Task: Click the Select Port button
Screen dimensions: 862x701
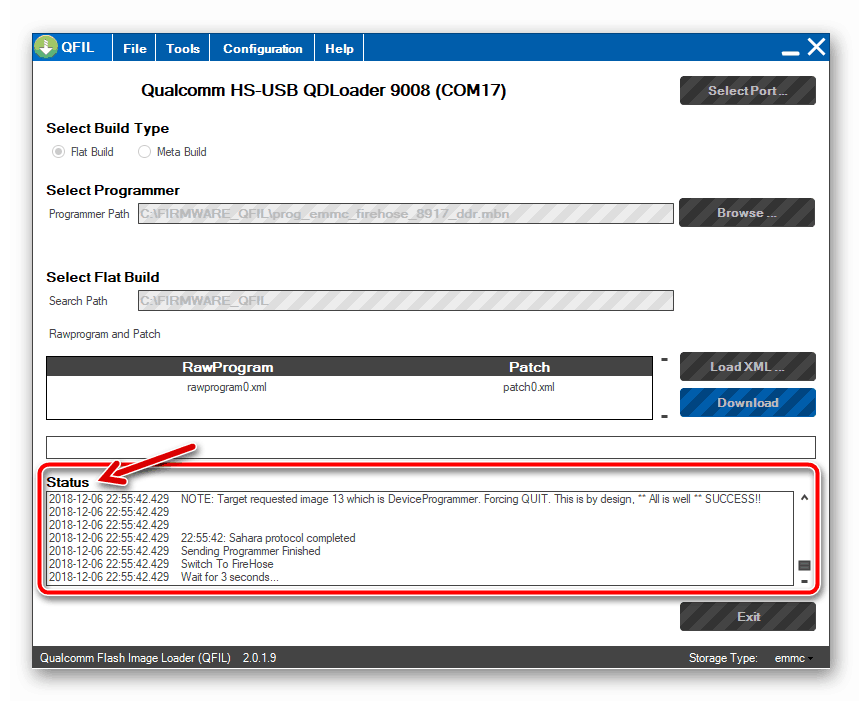Action: (x=748, y=91)
